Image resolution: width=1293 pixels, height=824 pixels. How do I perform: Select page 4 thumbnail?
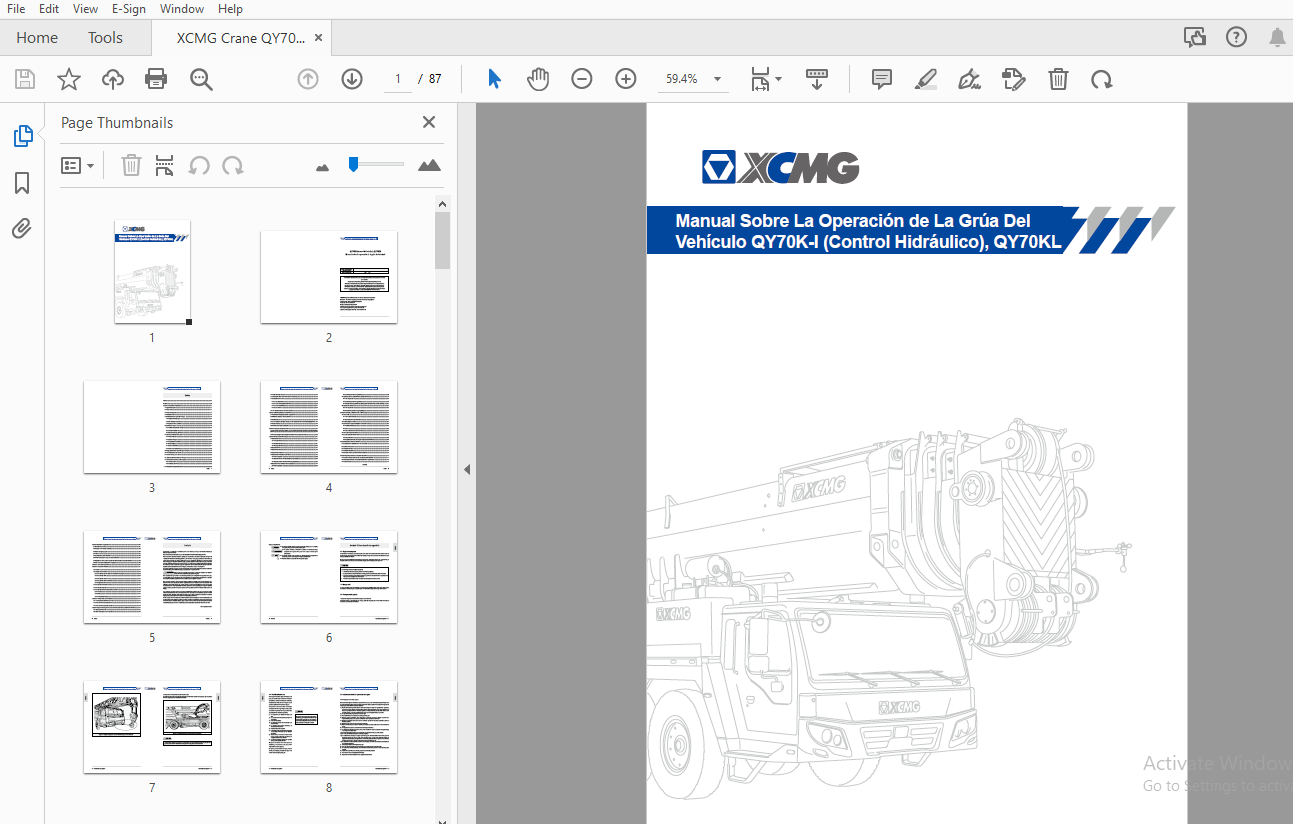click(329, 427)
